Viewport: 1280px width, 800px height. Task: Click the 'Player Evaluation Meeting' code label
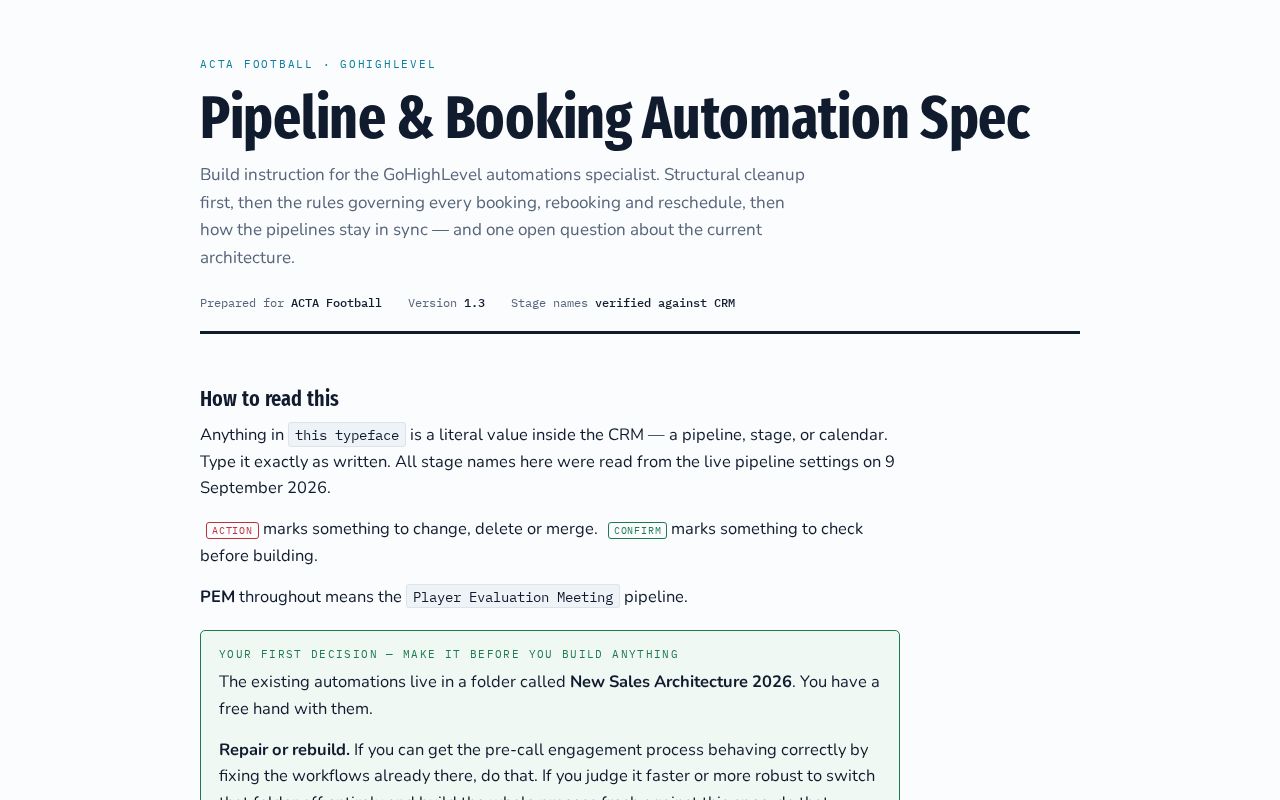click(x=513, y=597)
